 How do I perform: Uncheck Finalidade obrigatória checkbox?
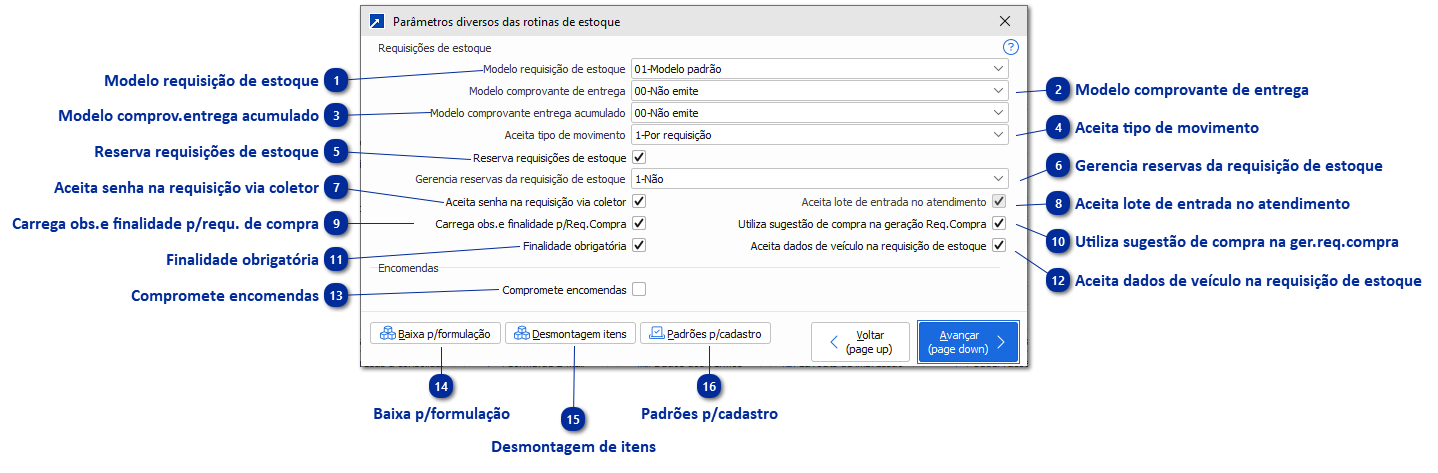(639, 245)
